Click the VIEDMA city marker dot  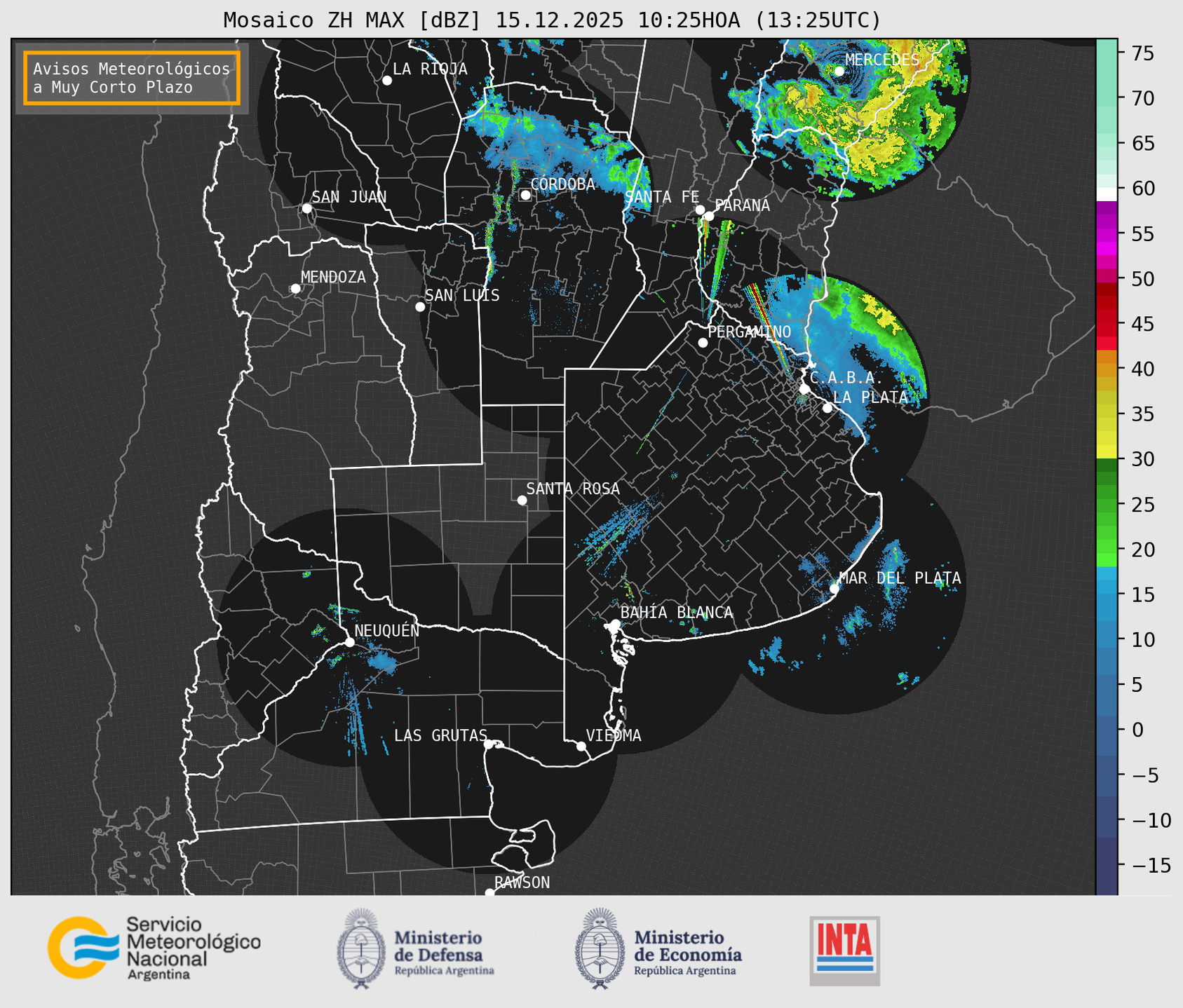click(x=581, y=746)
